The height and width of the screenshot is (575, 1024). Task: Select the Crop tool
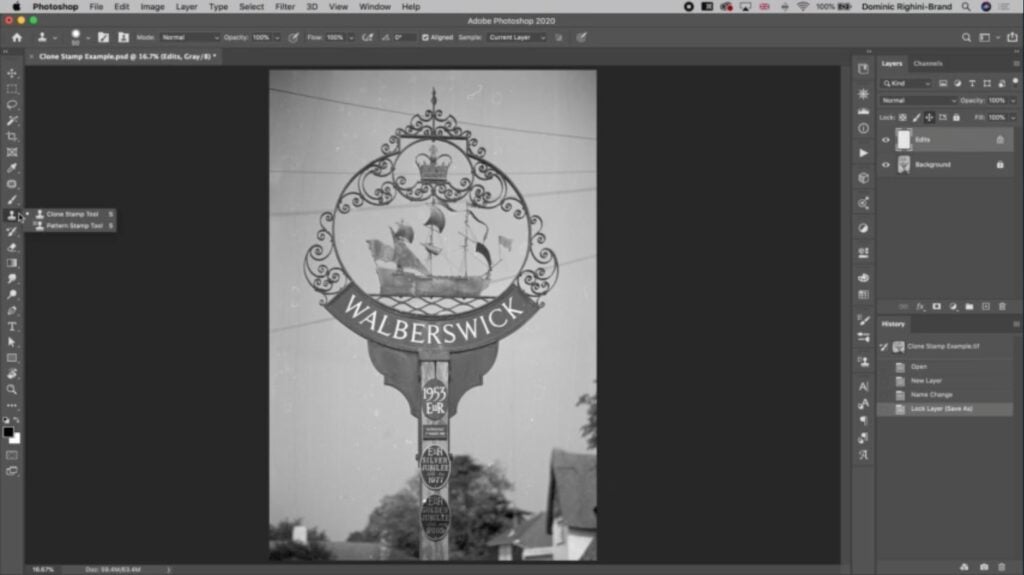12,137
